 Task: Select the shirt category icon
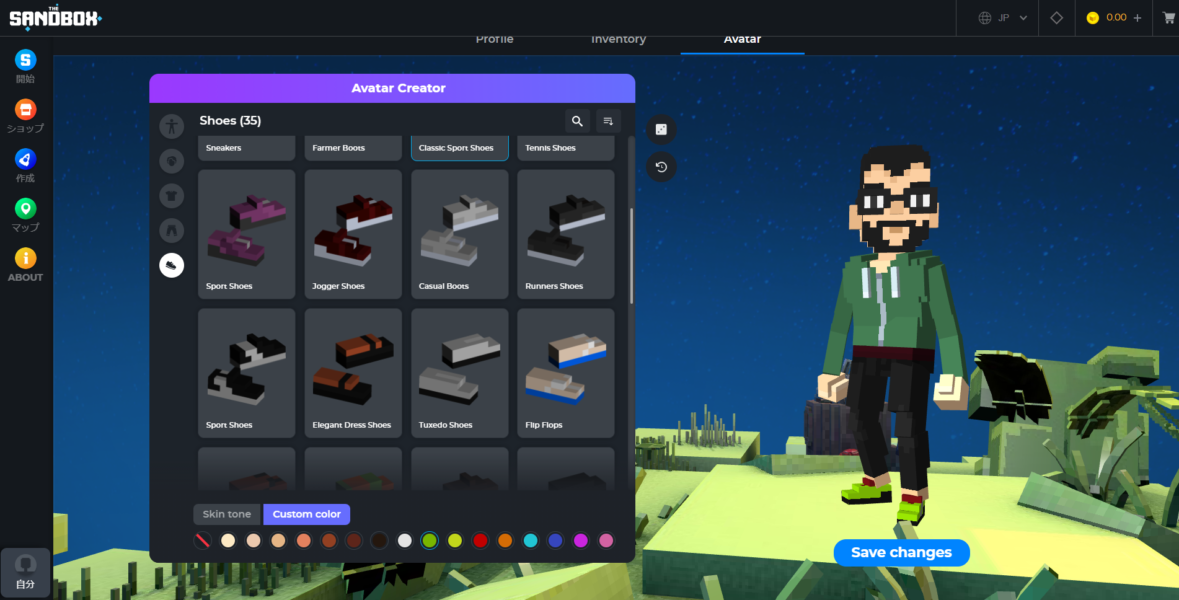coord(171,195)
